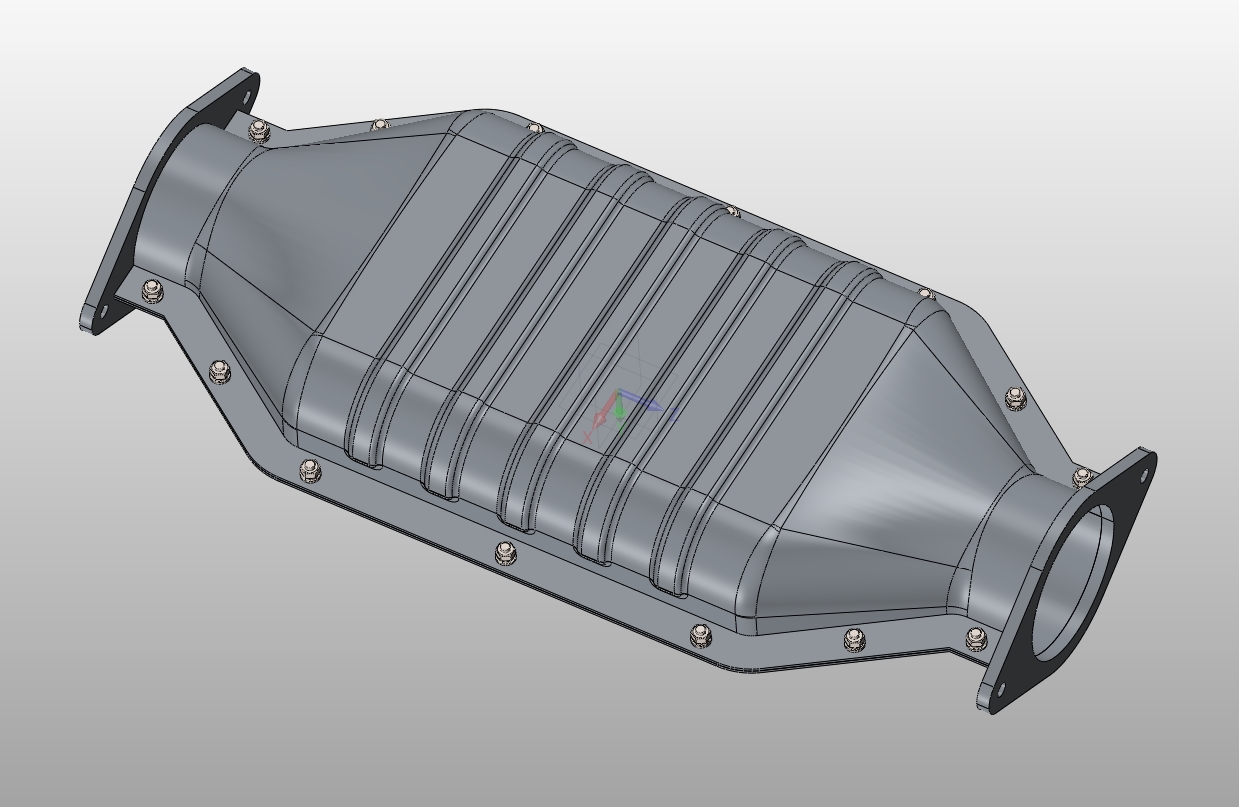This screenshot has width=1239, height=807.
Task: Select the top bolt hole in left flange
Action: pos(245,95)
